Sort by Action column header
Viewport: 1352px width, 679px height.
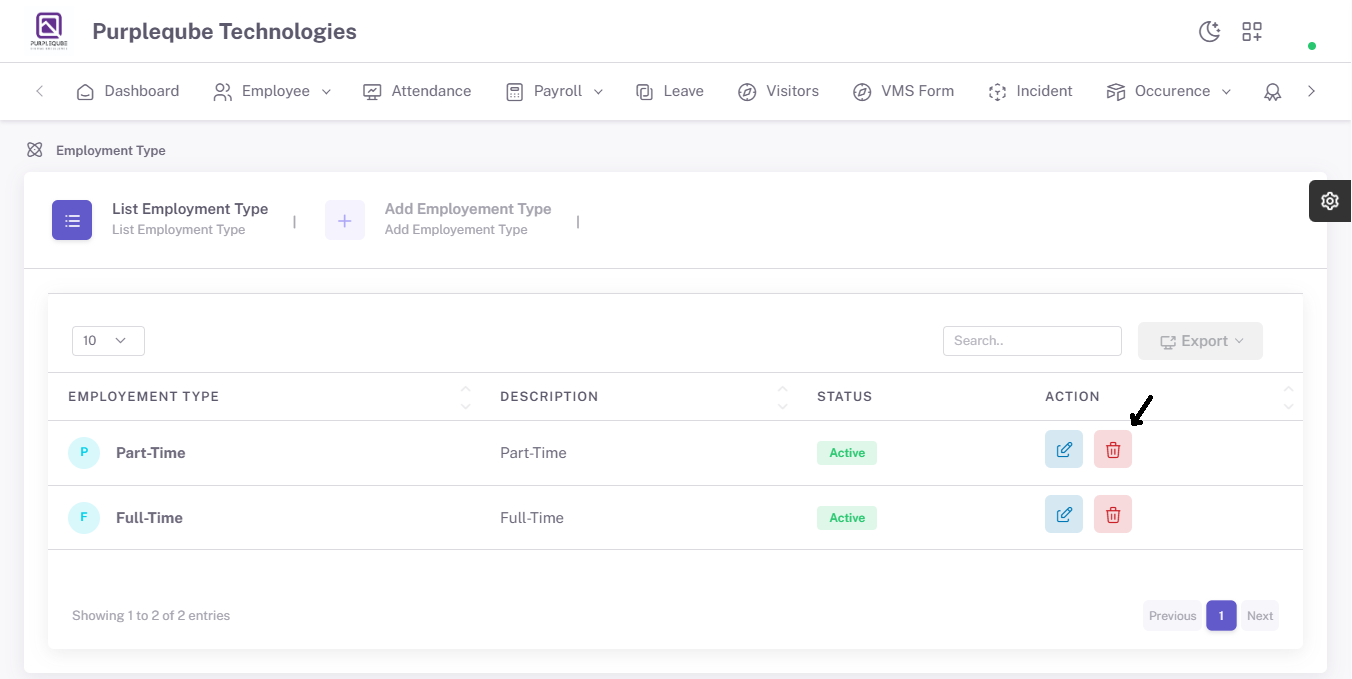pos(1166,397)
